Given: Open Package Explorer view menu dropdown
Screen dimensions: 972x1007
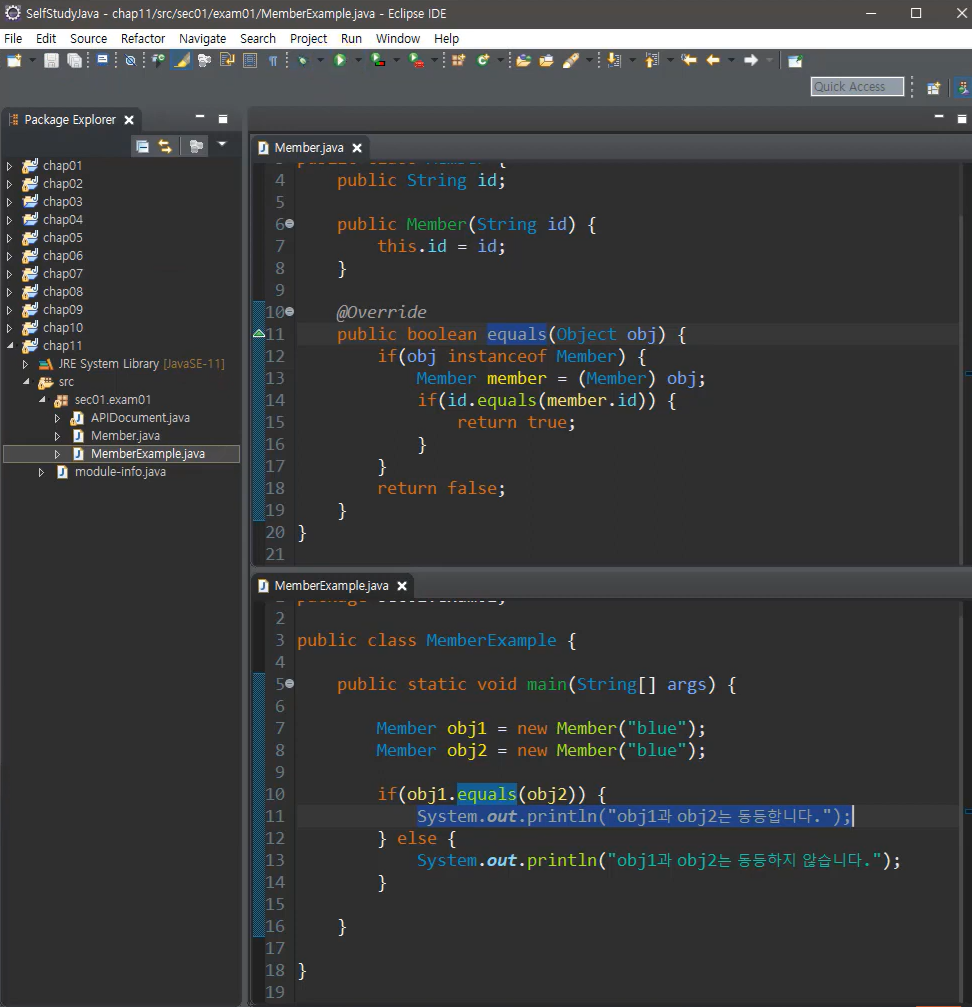Looking at the screenshot, I should click(222, 144).
